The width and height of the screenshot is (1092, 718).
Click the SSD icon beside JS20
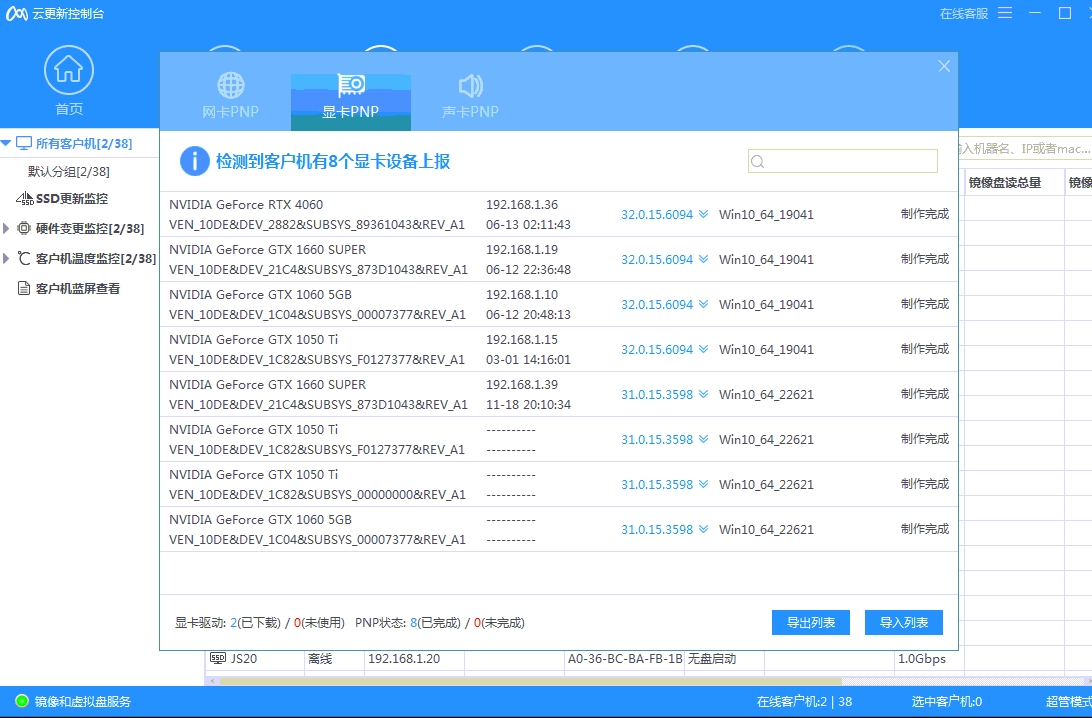[x=218, y=658]
